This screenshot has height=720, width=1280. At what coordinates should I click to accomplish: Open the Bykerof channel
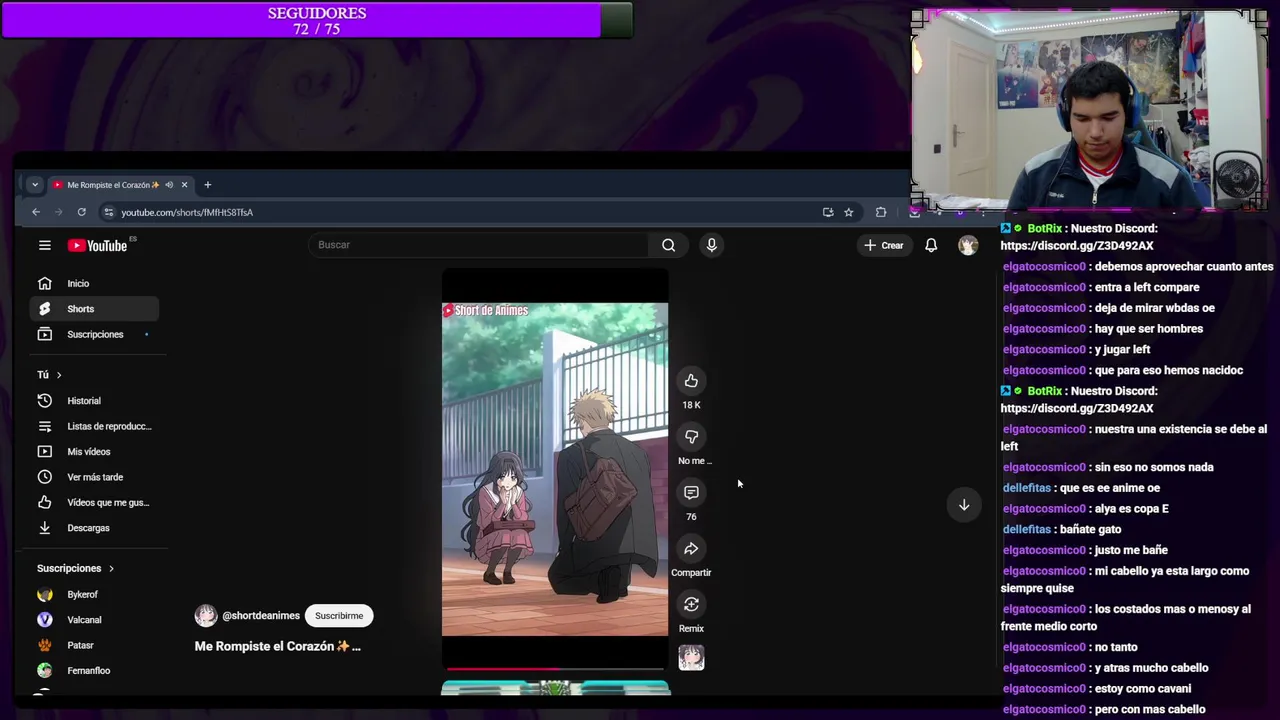(x=94, y=595)
